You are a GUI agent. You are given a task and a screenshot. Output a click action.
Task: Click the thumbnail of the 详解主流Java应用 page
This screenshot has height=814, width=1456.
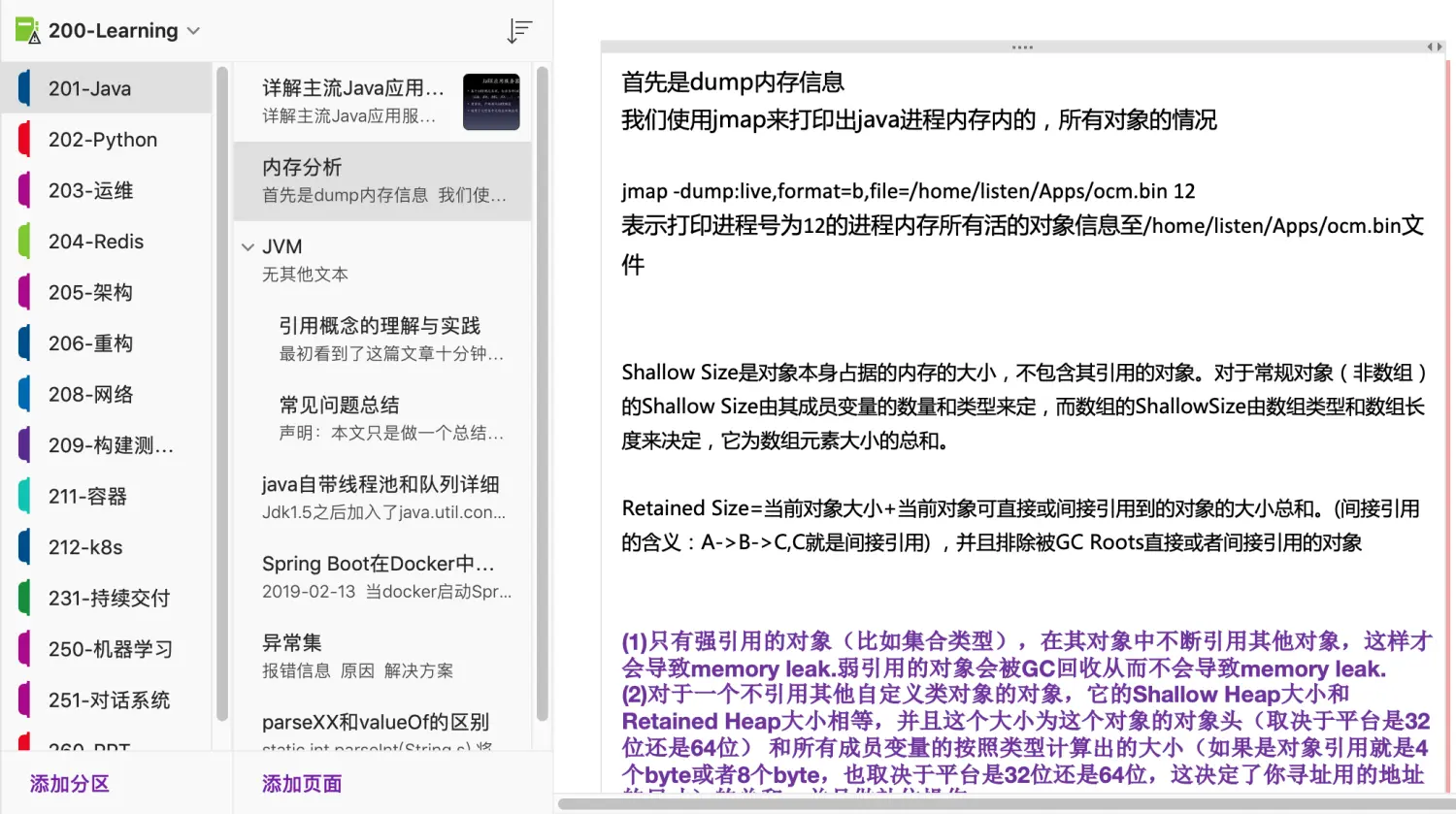(x=491, y=102)
